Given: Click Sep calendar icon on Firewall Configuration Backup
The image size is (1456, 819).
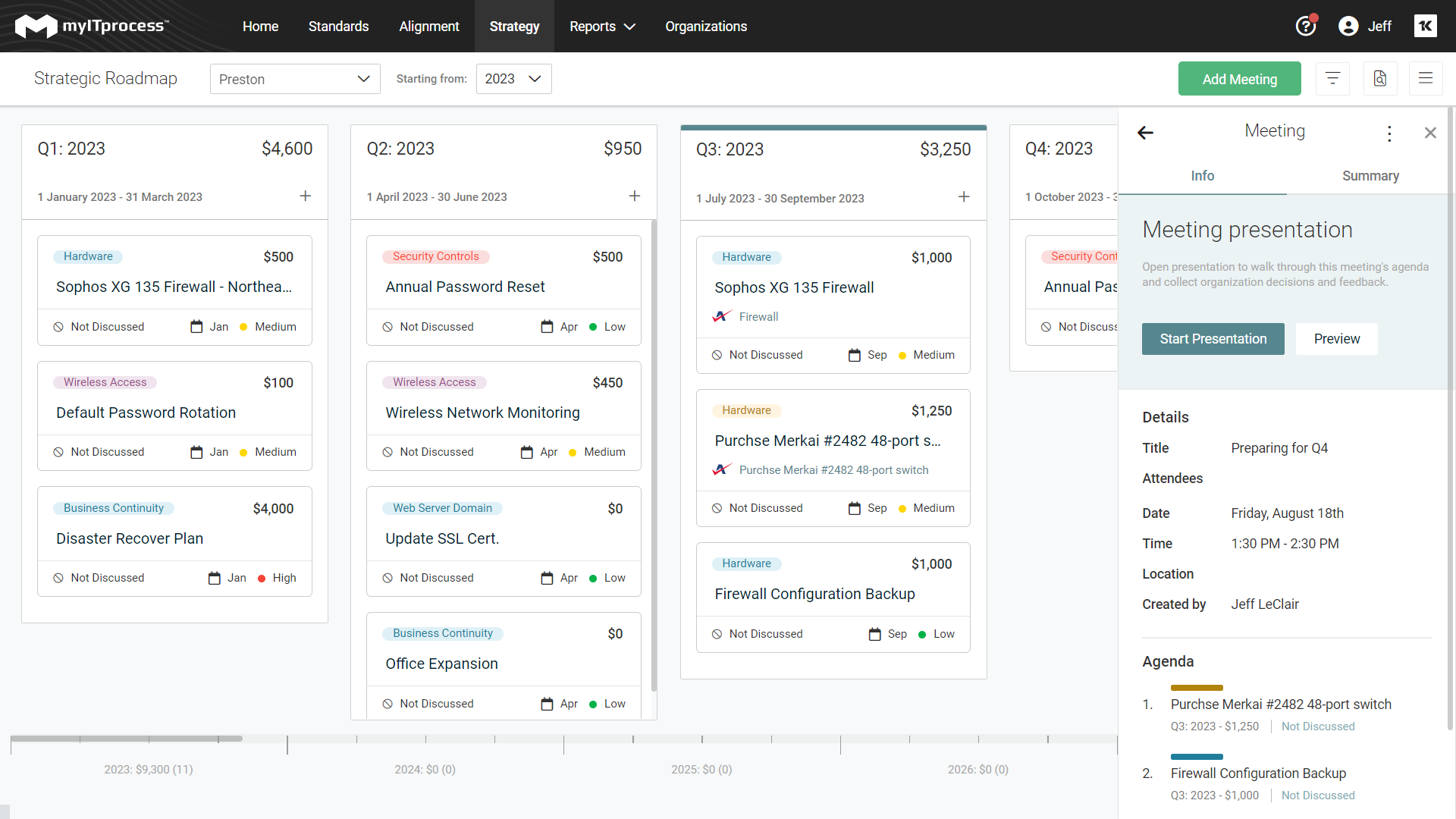Looking at the screenshot, I should [x=874, y=634].
